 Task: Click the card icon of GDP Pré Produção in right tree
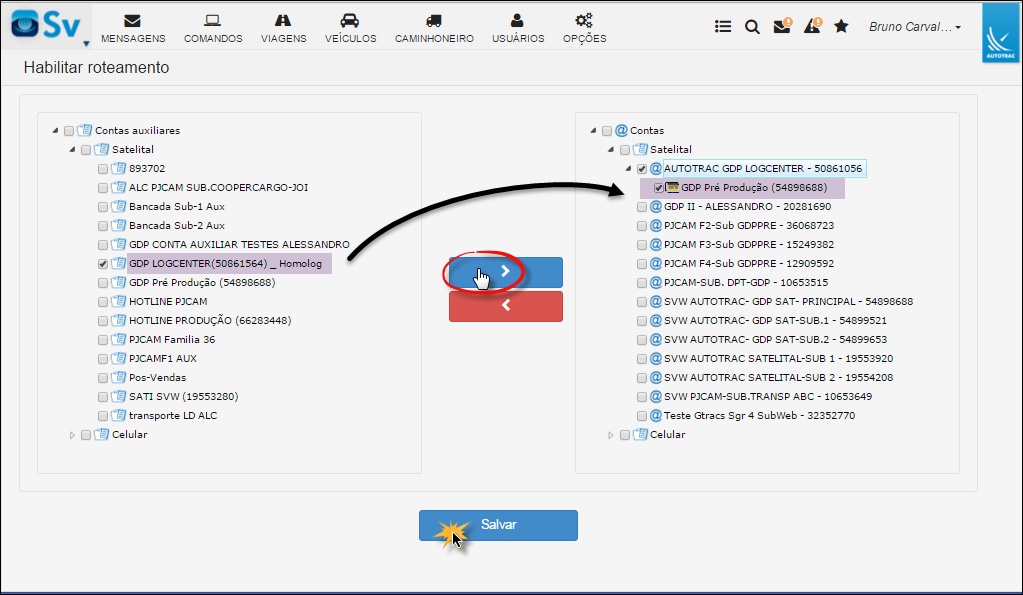pos(672,188)
